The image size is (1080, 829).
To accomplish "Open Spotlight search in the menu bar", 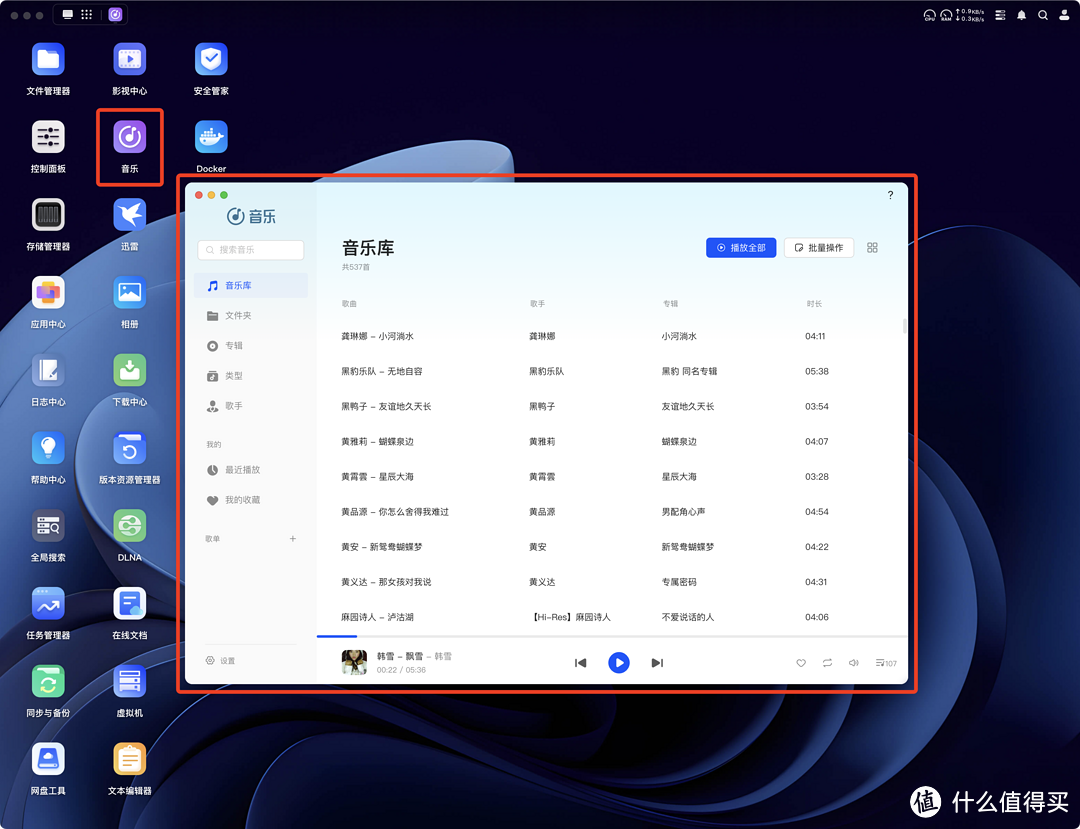I will click(x=1043, y=15).
